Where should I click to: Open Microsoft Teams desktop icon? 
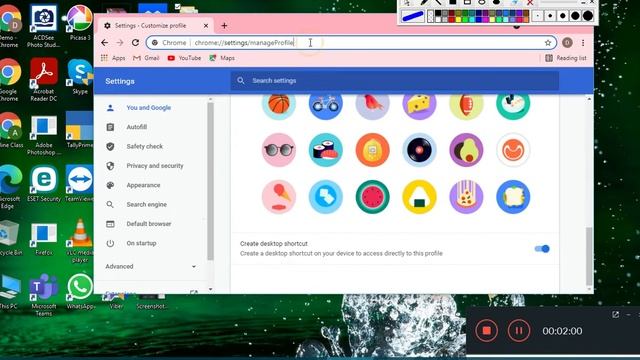pyautogui.click(x=44, y=295)
